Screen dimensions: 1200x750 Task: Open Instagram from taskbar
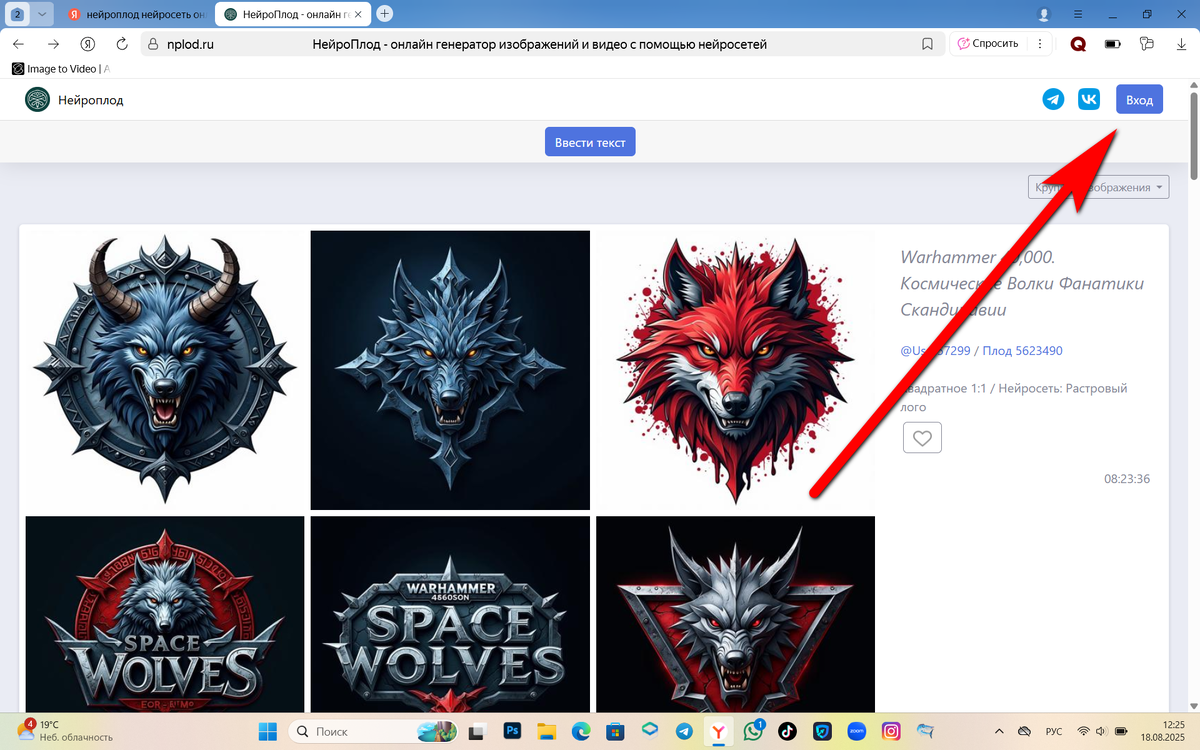[x=890, y=731]
